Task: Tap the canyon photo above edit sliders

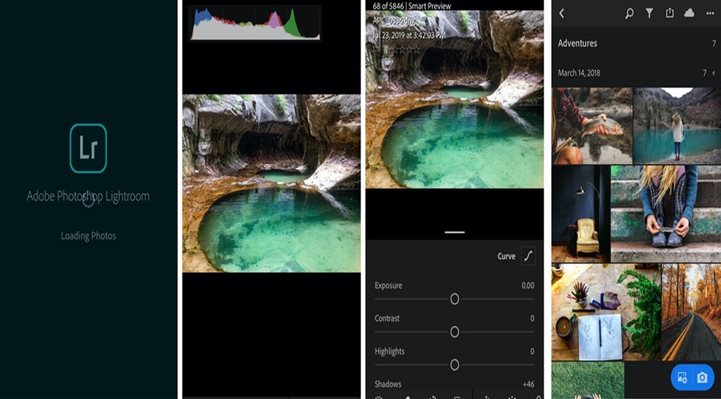Action: point(454,99)
